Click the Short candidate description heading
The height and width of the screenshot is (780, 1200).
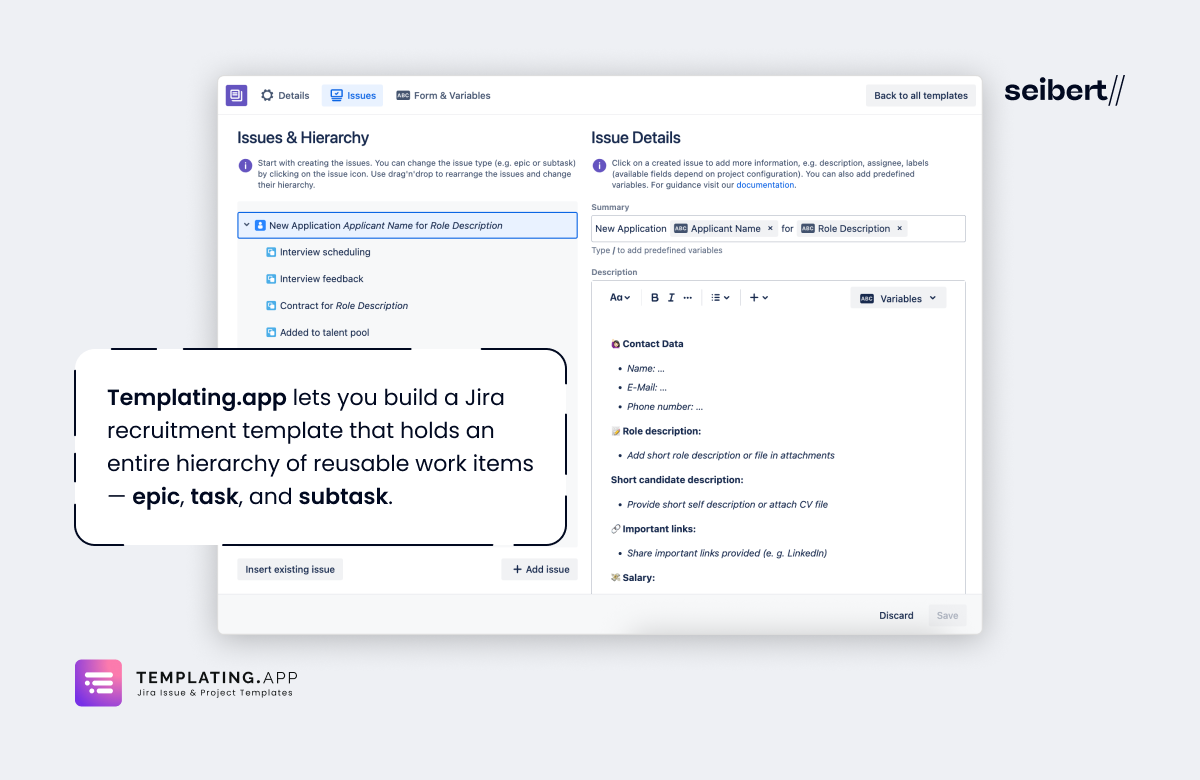tap(677, 480)
